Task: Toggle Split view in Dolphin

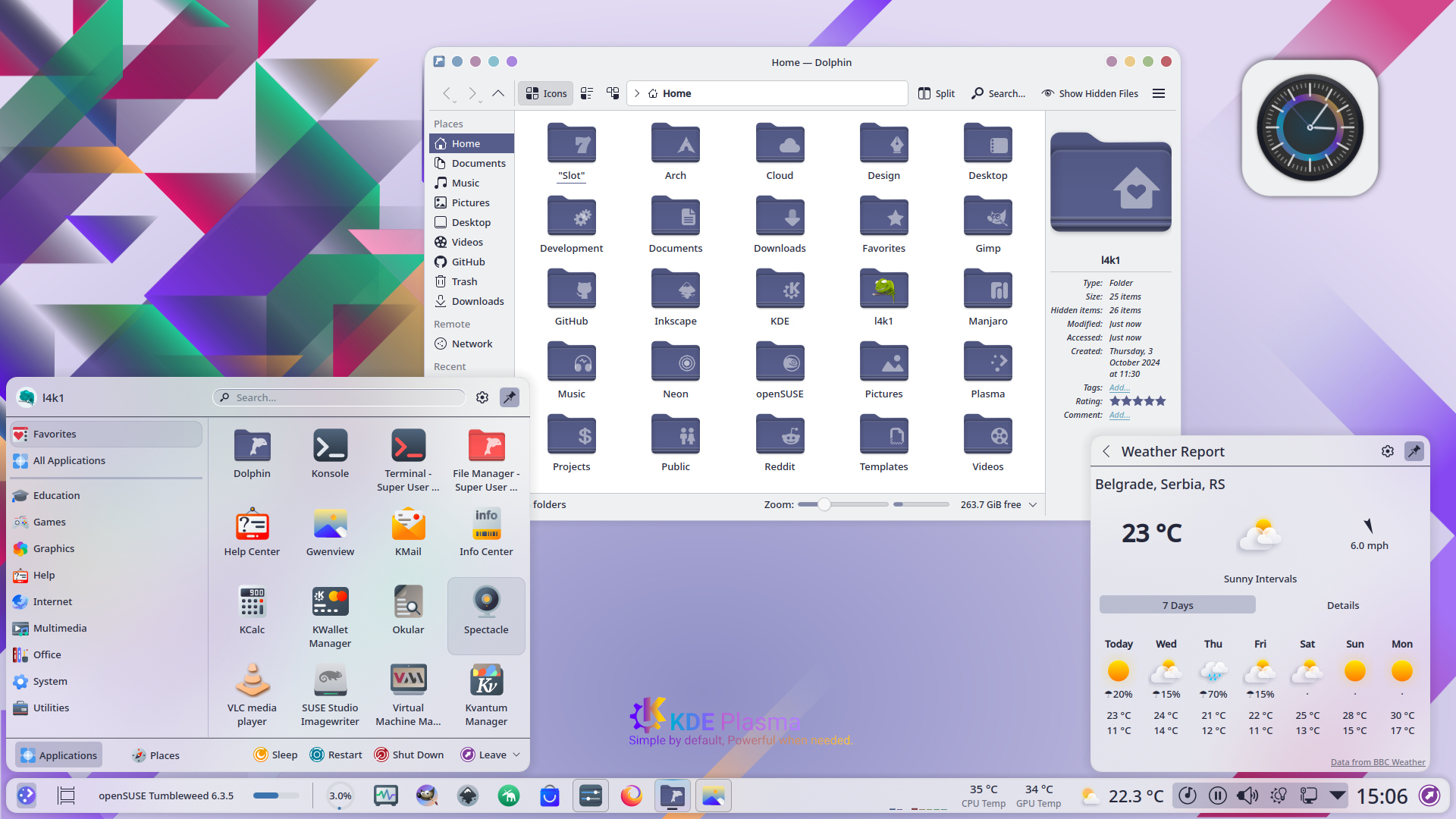Action: pyautogui.click(x=937, y=93)
